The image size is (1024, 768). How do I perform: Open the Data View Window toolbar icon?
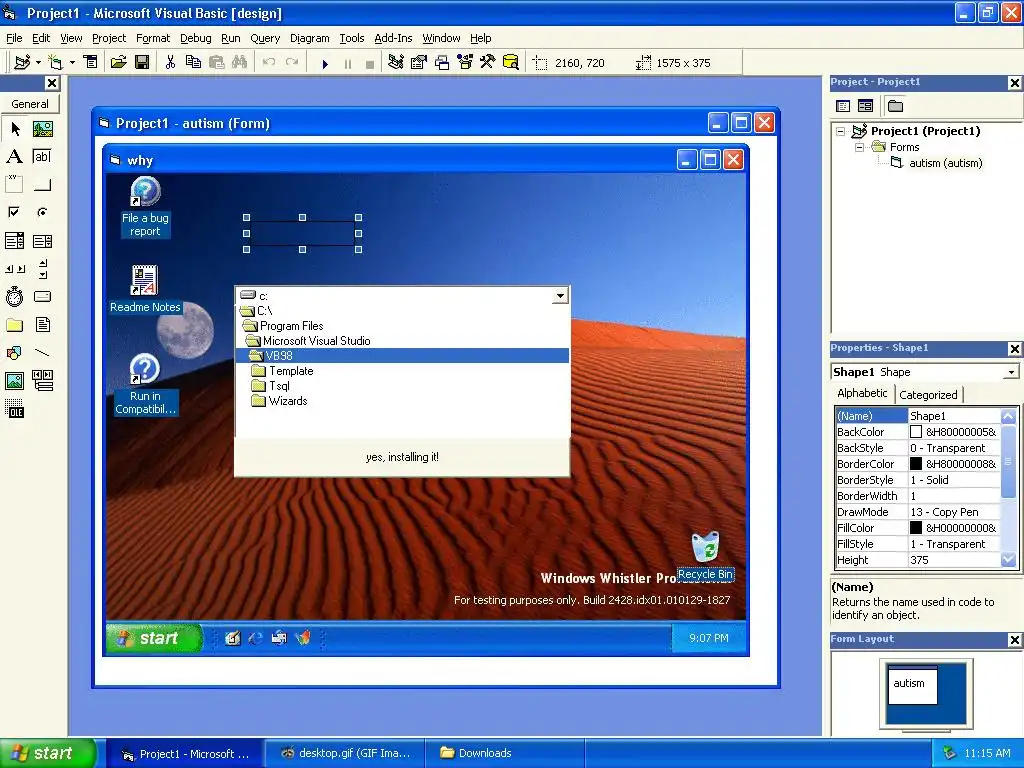tap(511, 63)
